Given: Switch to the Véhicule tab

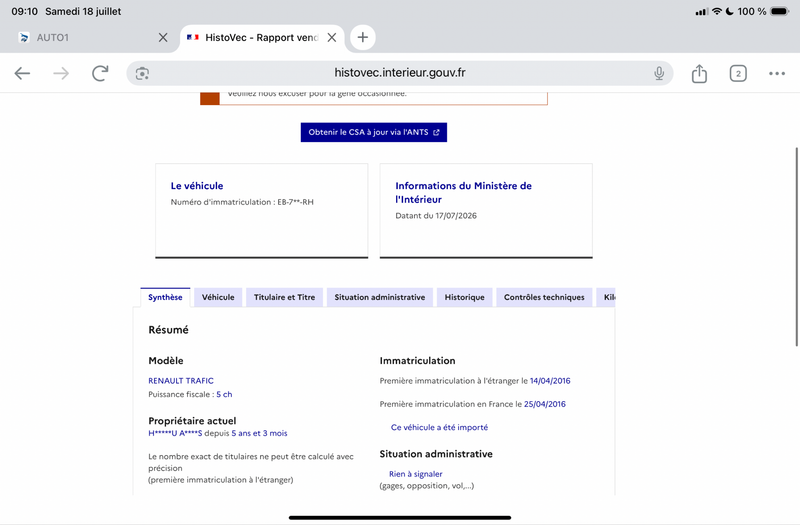Looking at the screenshot, I should (x=218, y=297).
